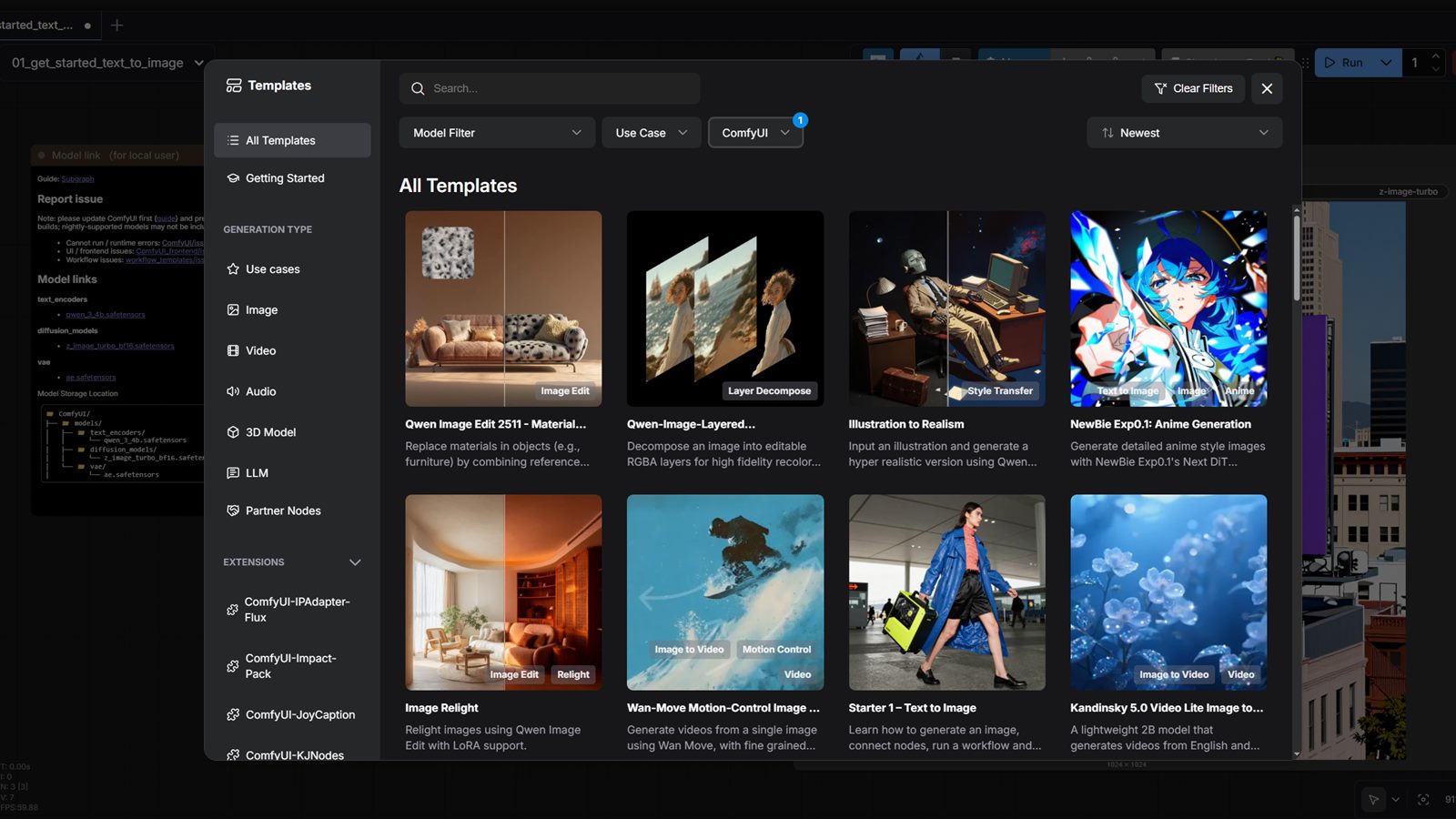Open the Subgraph guide link

77,178
